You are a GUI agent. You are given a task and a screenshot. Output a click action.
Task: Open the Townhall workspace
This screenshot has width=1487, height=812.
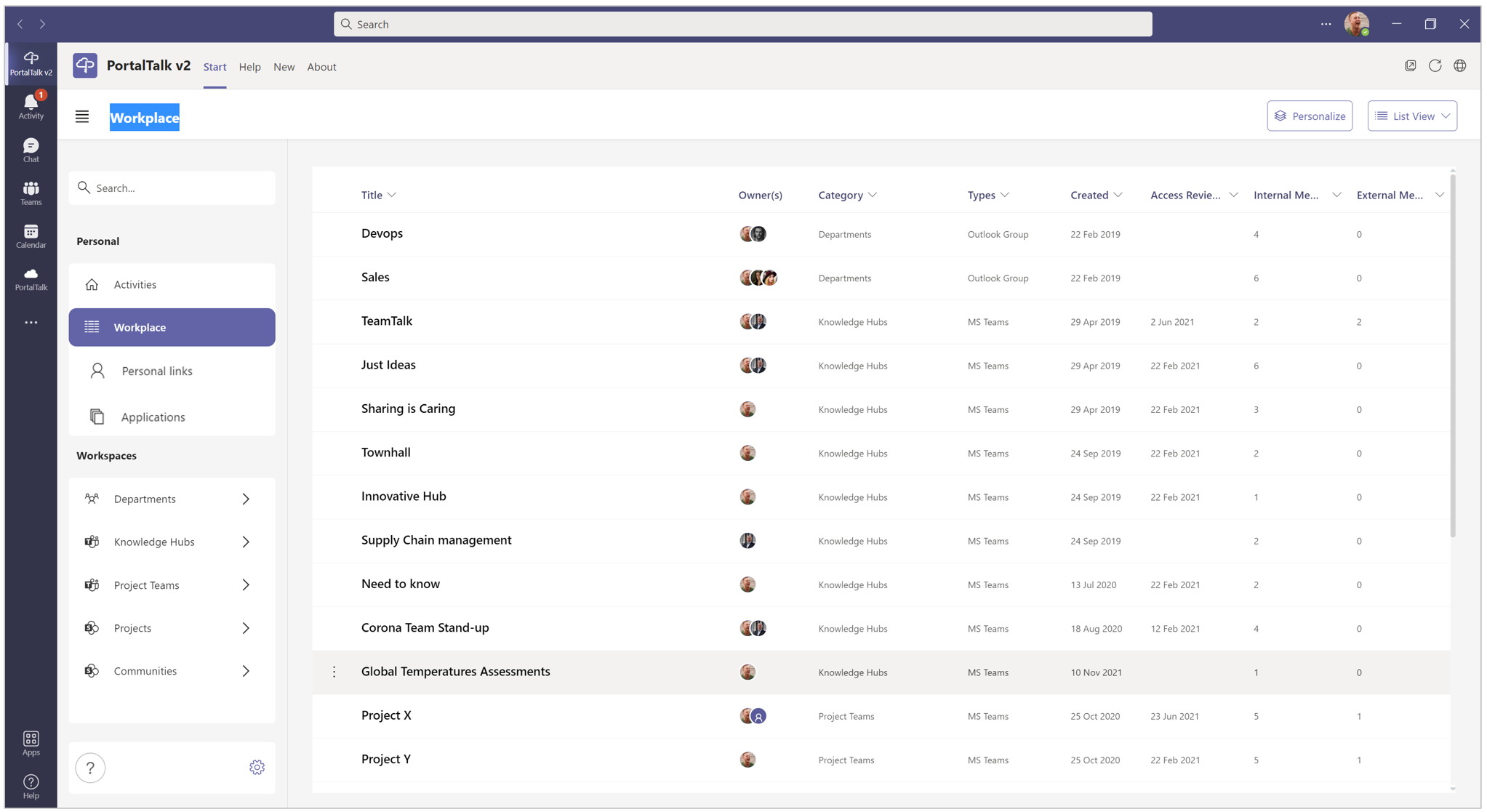pyautogui.click(x=385, y=452)
